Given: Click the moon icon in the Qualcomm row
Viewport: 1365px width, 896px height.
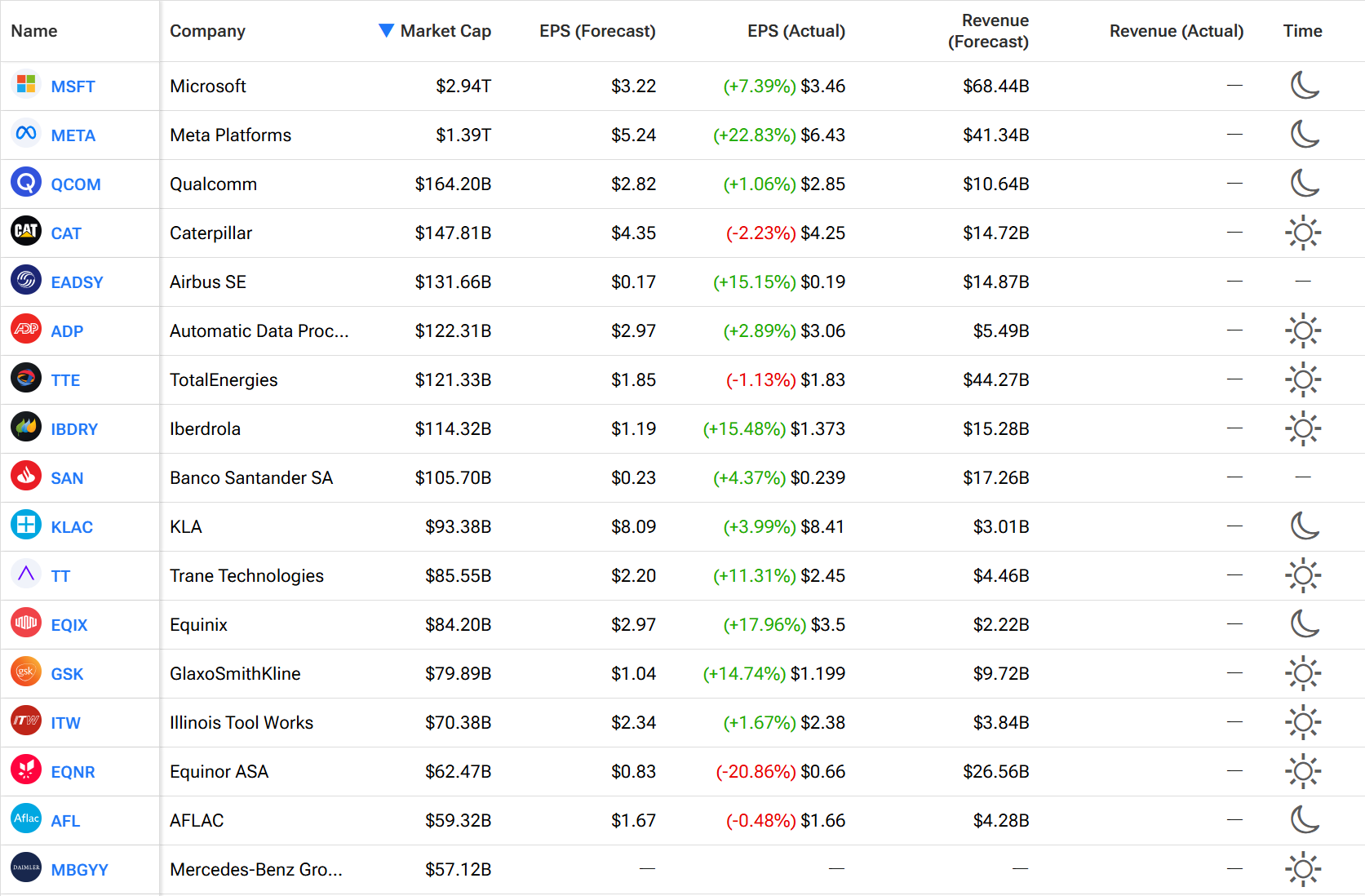Looking at the screenshot, I should pyautogui.click(x=1304, y=183).
